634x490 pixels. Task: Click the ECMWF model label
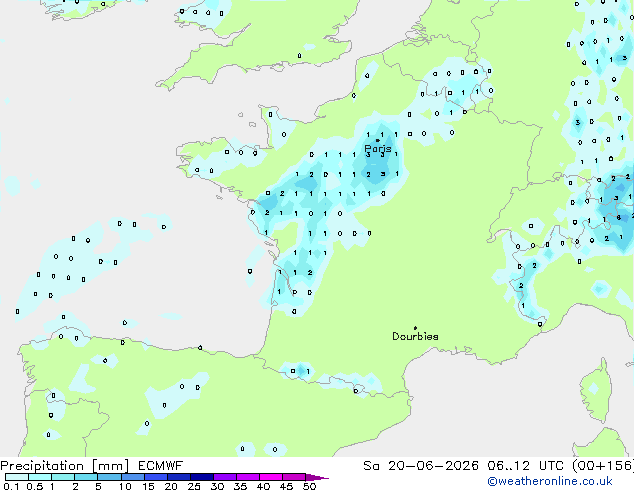161,466
